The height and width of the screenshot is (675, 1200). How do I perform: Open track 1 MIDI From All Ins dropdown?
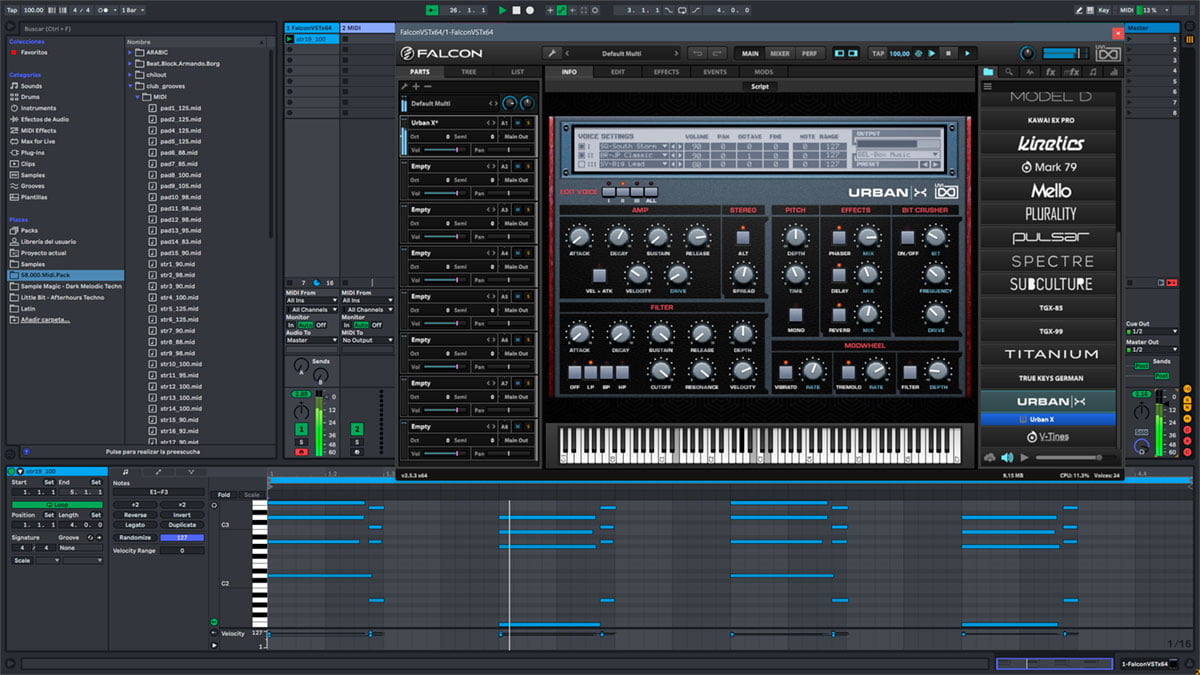[310, 300]
